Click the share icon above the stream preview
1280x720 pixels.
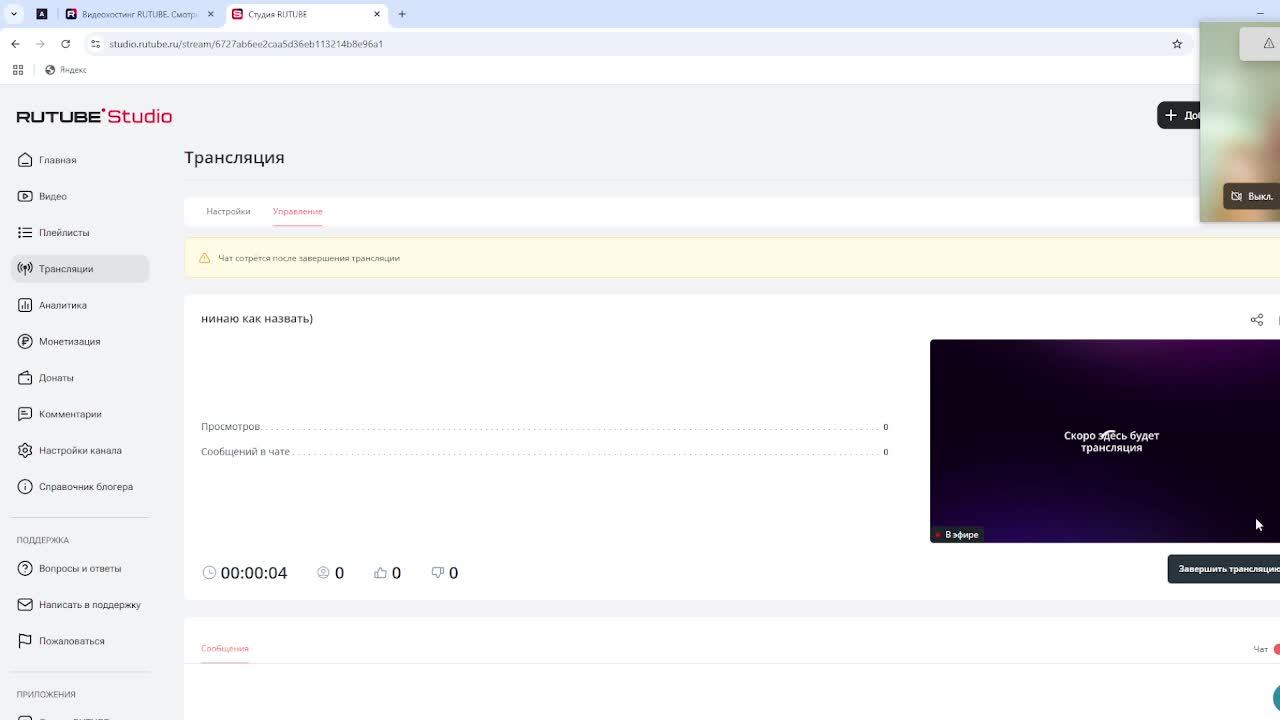pyautogui.click(x=1256, y=320)
